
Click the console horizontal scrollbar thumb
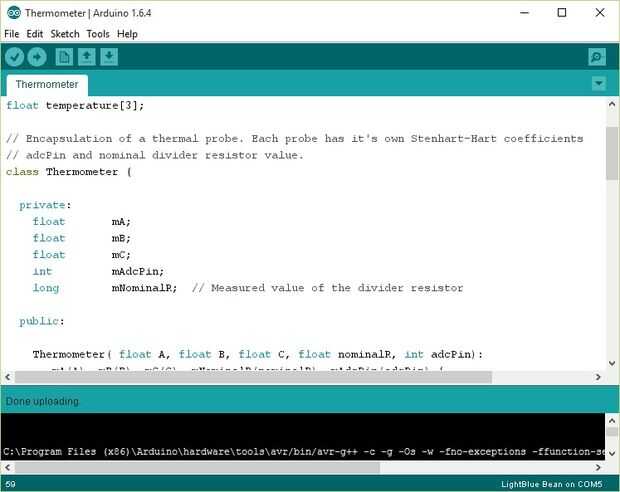point(197,467)
